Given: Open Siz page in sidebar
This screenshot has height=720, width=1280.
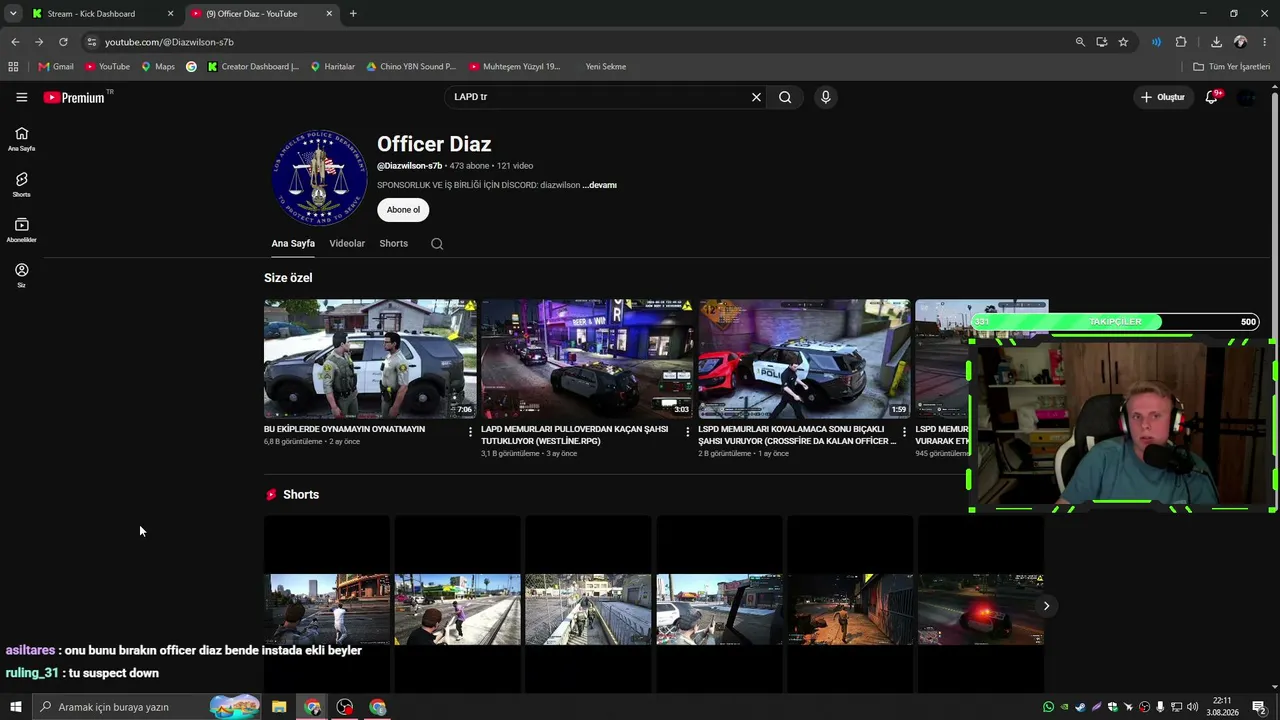Looking at the screenshot, I should (21, 275).
